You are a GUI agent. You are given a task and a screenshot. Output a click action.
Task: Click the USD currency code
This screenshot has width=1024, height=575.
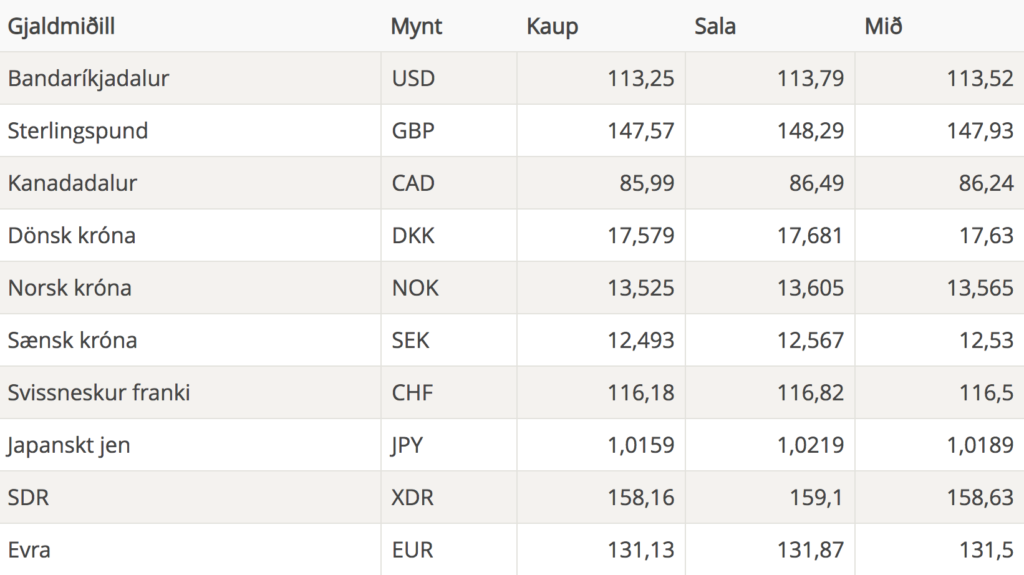pyautogui.click(x=413, y=78)
